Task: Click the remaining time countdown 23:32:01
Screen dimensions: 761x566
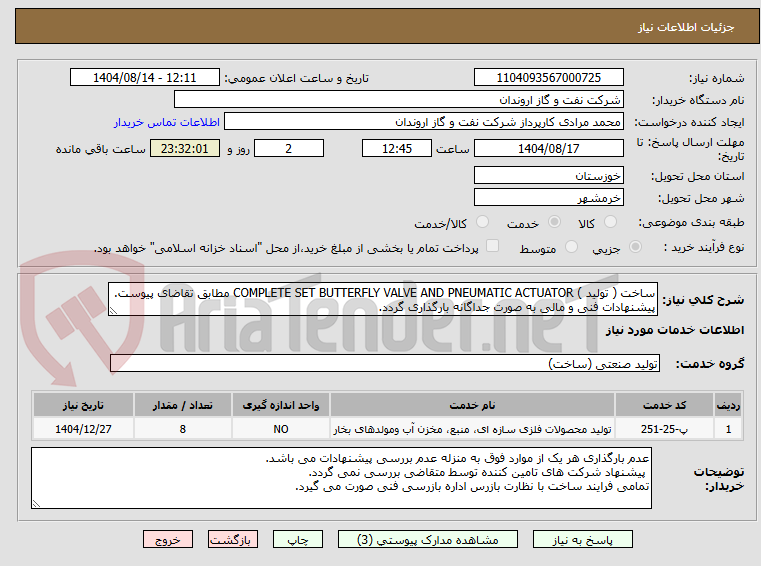Action: [184, 148]
